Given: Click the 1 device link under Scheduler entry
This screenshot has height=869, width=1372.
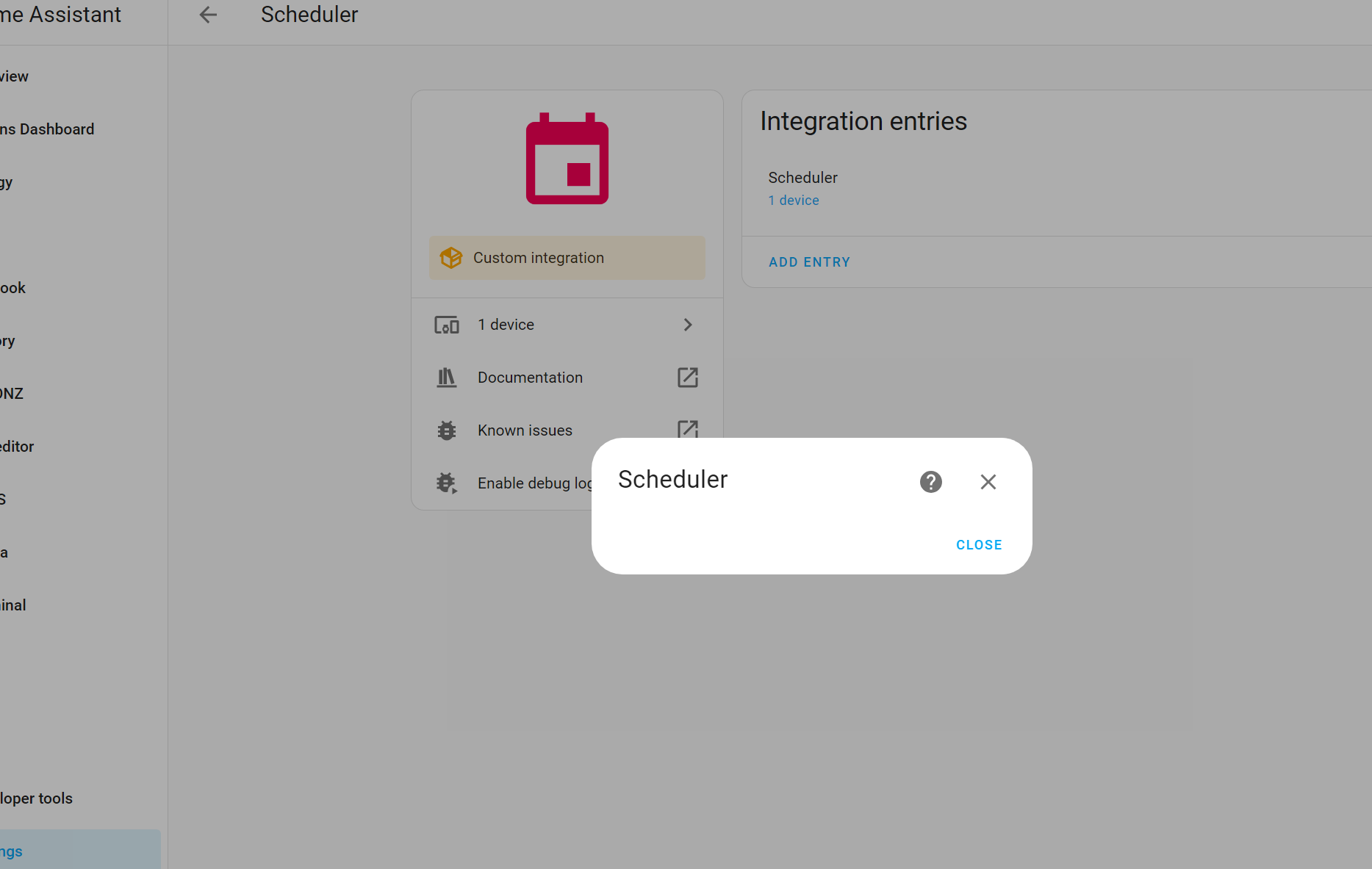Looking at the screenshot, I should [794, 200].
